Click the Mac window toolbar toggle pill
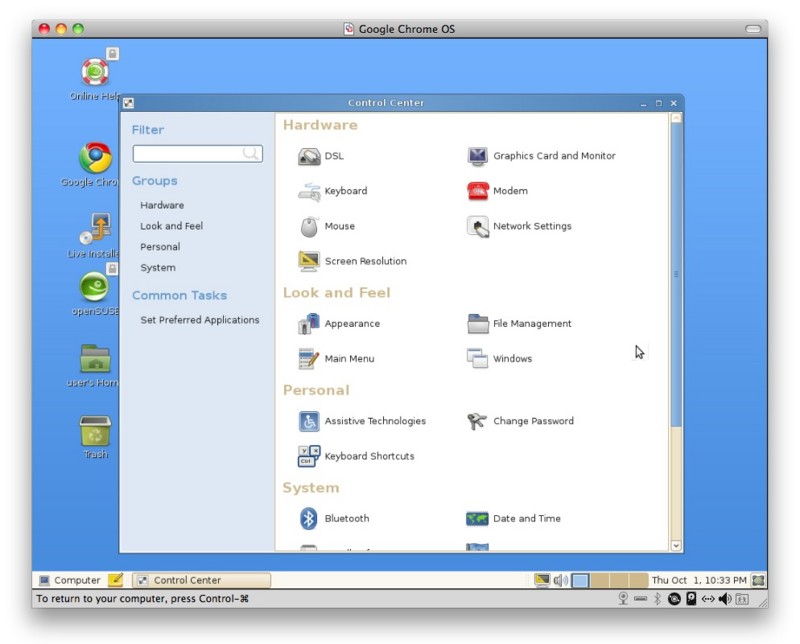The width and height of the screenshot is (800, 644). coord(753,29)
